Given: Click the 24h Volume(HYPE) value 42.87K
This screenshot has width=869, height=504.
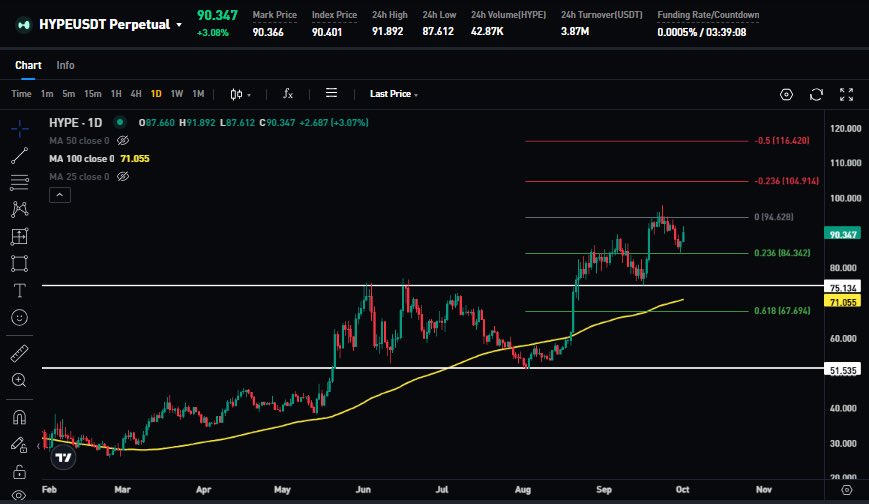Looking at the screenshot, I should [487, 32].
